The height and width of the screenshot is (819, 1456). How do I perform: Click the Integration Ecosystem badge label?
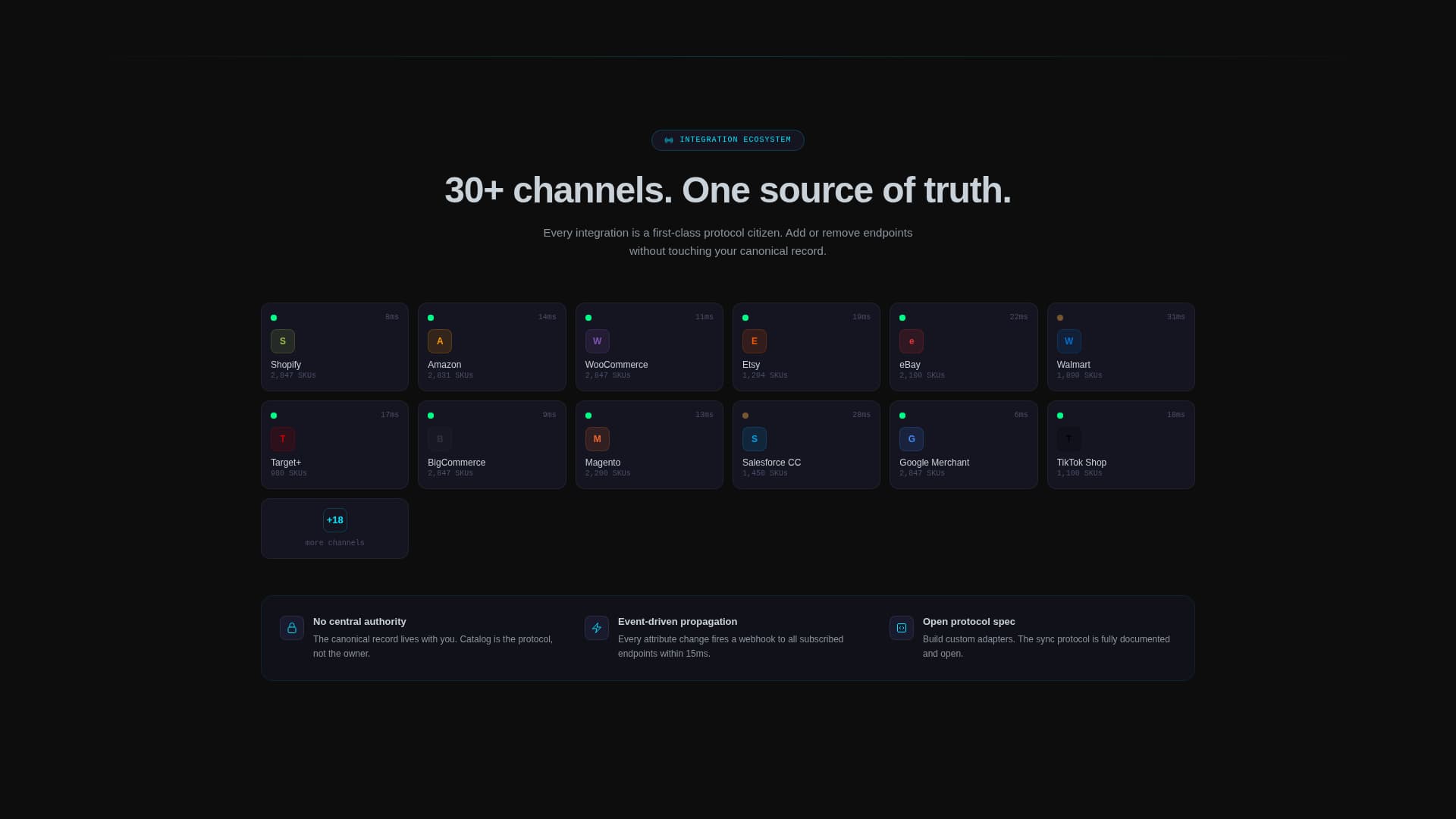coord(736,140)
